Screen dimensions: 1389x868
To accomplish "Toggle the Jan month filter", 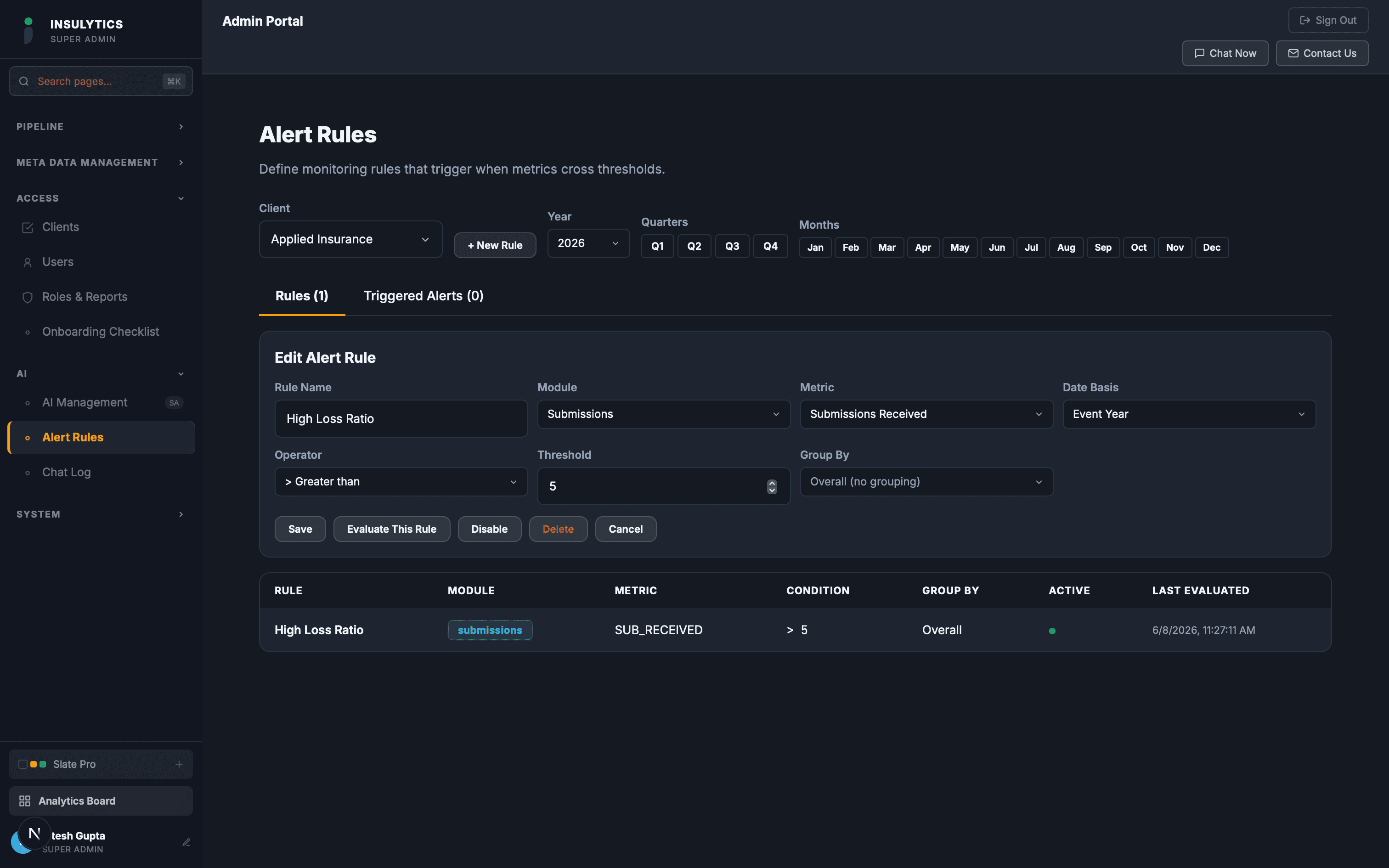I will (815, 248).
